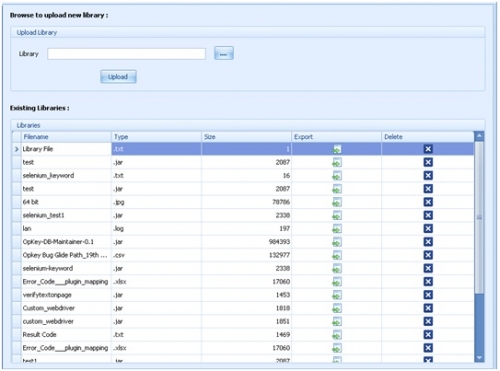Screen dimensions: 500x371
Task: Select the 'lan' filename cell
Action: pos(66,229)
